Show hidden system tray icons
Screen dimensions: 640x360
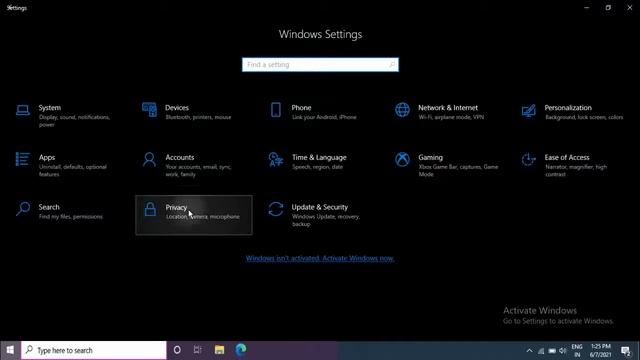coord(529,351)
